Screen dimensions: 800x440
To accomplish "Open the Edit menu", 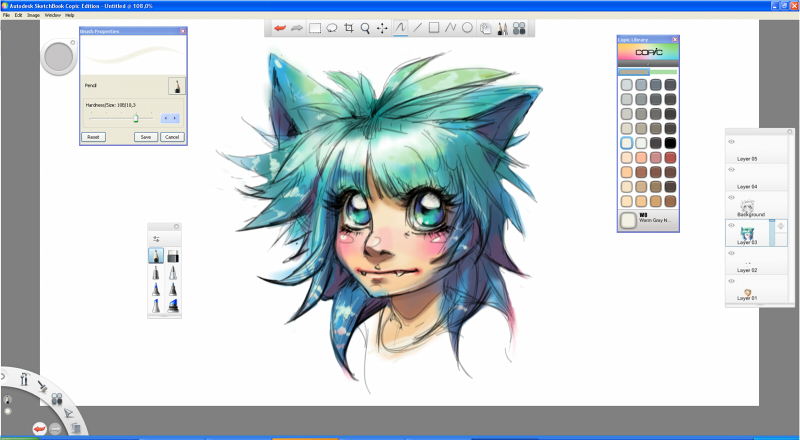I will pos(18,15).
